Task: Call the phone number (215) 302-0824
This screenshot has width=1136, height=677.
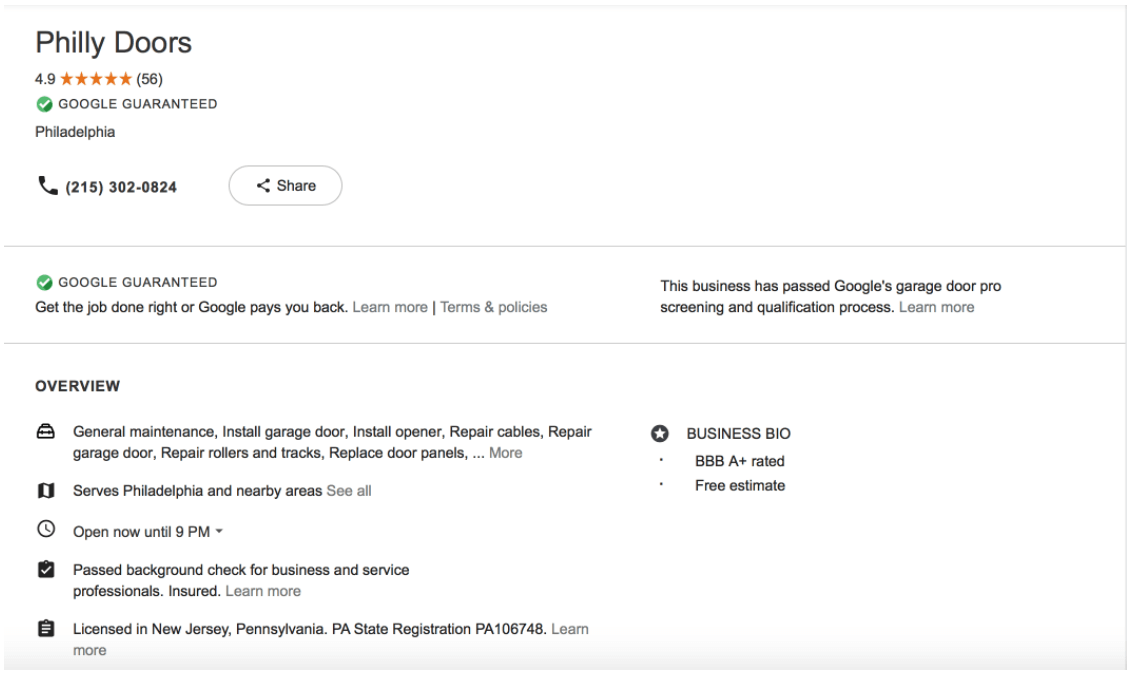Action: click(121, 187)
